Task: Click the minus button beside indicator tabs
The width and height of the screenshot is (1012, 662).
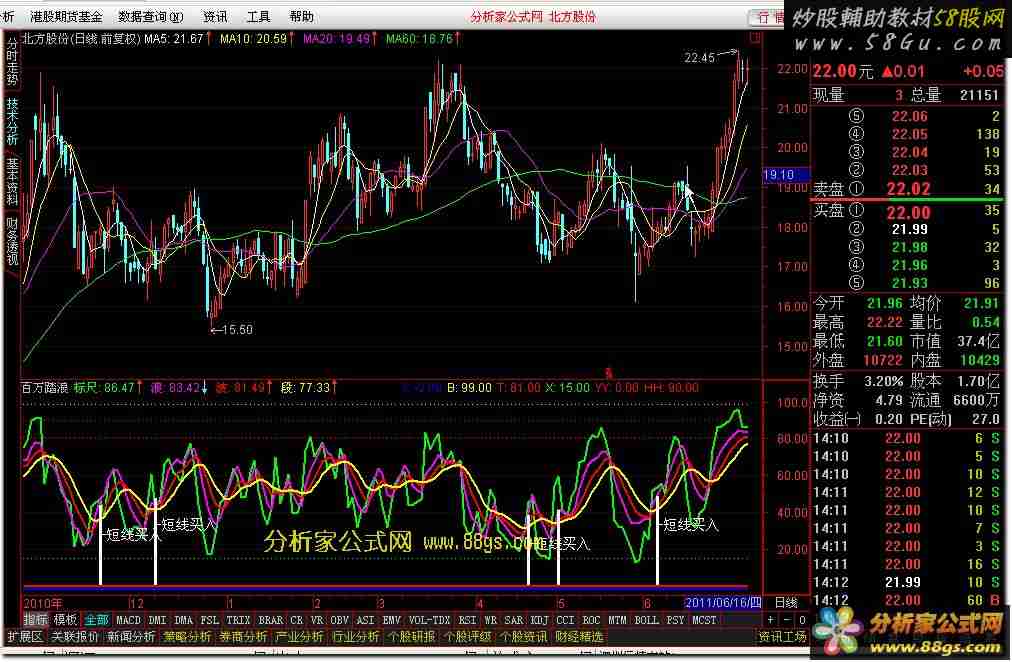Action: tap(787, 620)
